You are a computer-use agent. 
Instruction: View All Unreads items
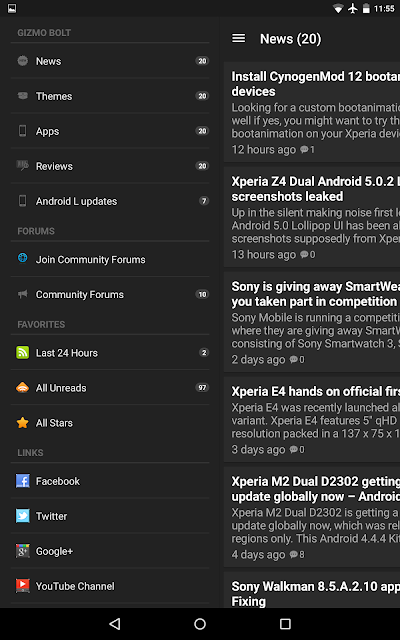[110, 388]
